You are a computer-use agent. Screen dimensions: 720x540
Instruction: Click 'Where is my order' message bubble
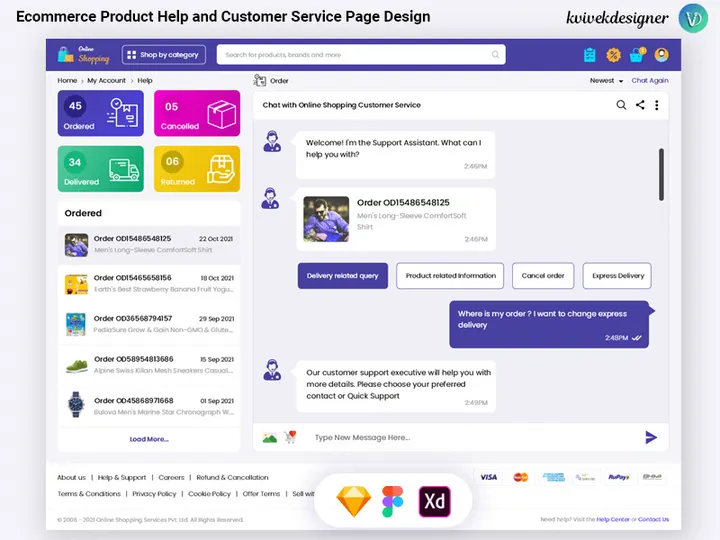coord(549,324)
